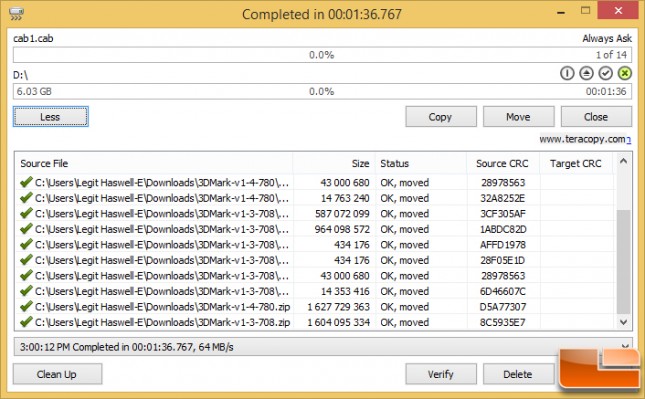Collapse details with the Less button
The width and height of the screenshot is (645, 399).
[51, 117]
